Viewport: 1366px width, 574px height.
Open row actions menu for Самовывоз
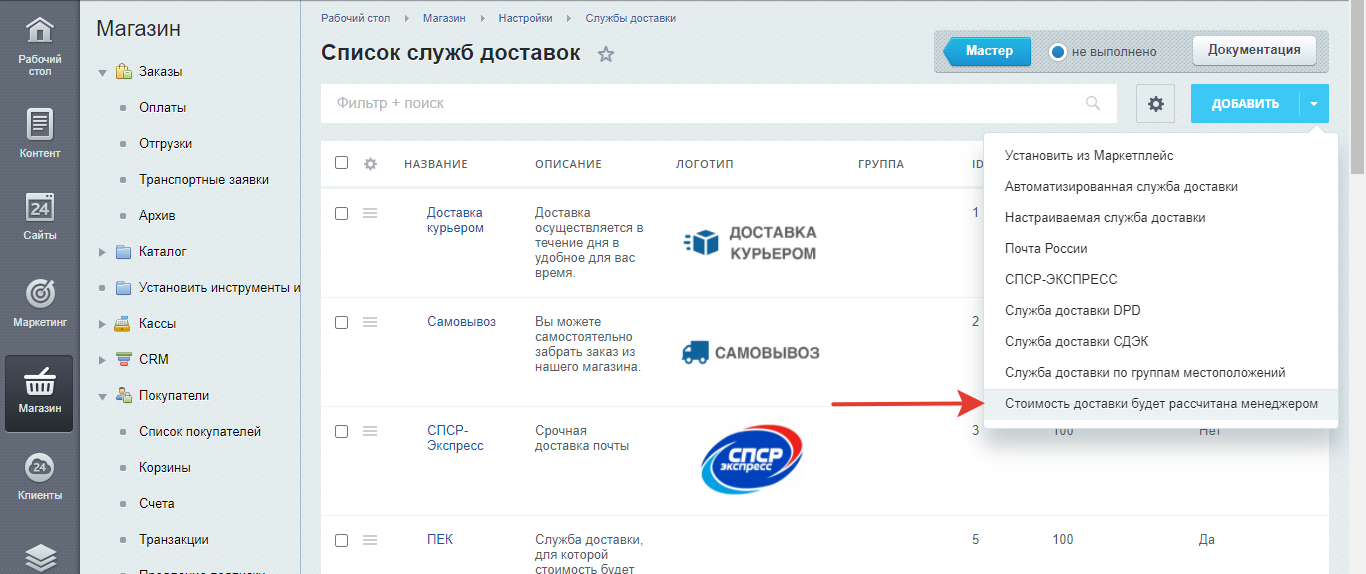[369, 322]
